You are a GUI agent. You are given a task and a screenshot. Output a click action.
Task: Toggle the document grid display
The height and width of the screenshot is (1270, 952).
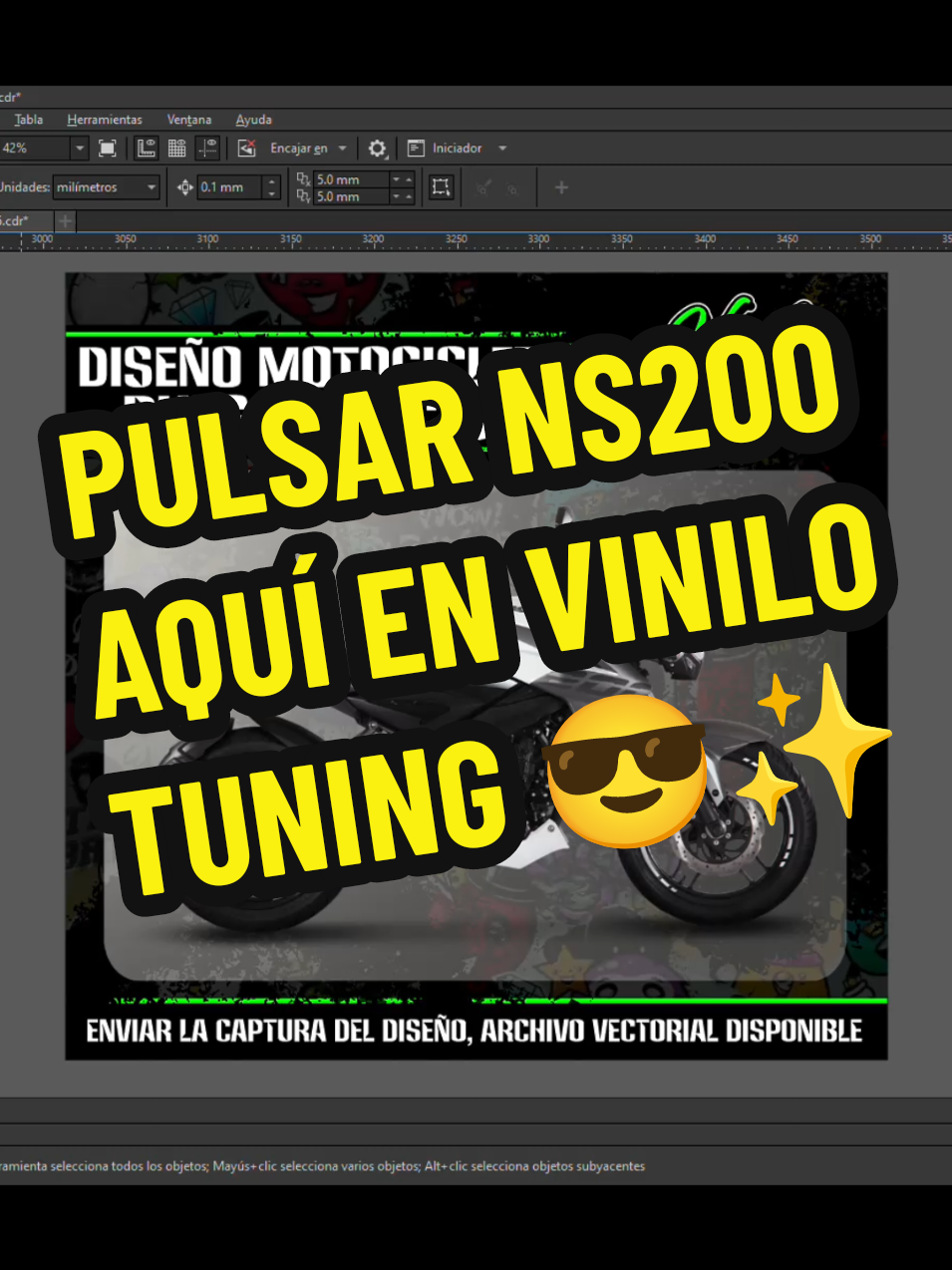tap(176, 148)
